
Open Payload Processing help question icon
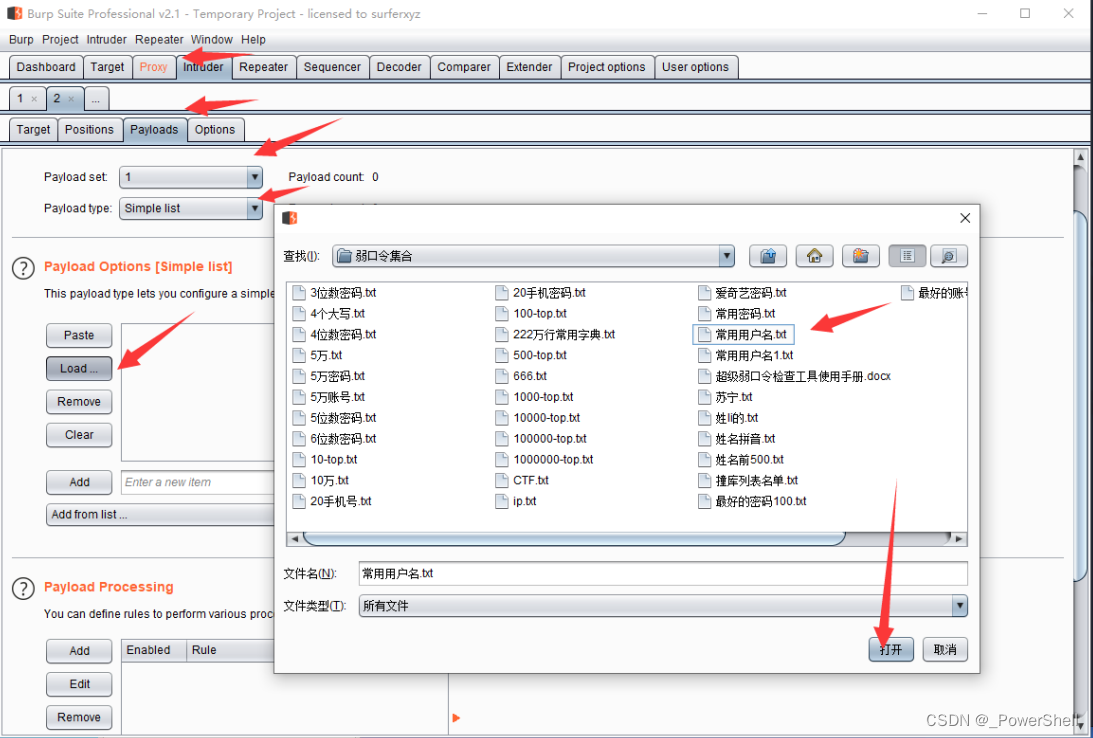pos(23,588)
